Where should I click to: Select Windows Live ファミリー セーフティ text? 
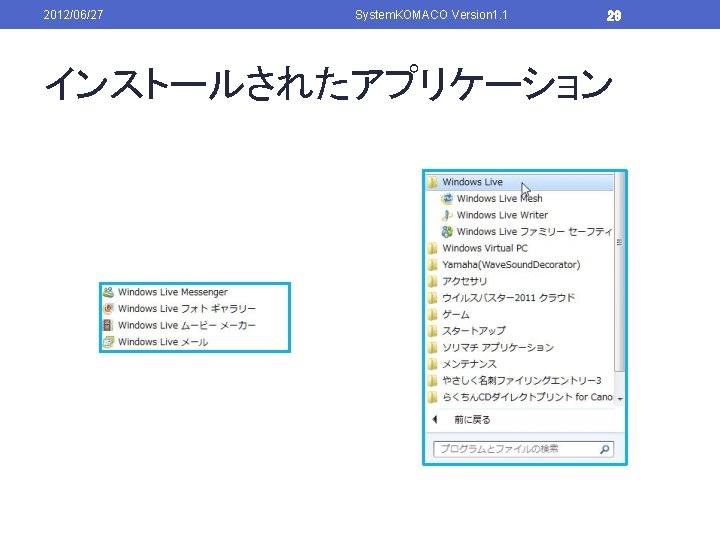(x=534, y=232)
